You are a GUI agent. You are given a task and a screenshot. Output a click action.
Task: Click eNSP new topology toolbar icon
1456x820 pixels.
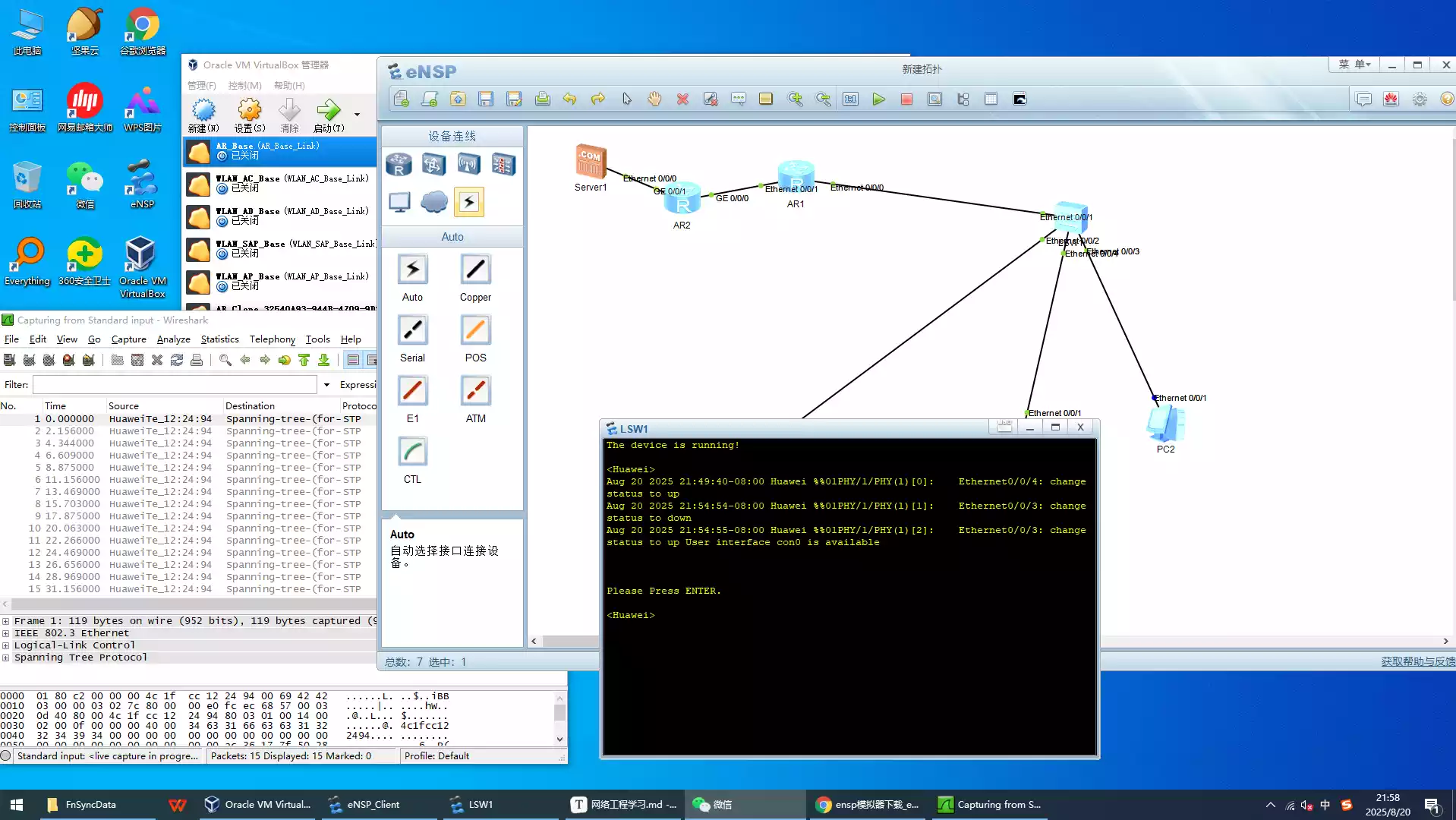(x=402, y=99)
